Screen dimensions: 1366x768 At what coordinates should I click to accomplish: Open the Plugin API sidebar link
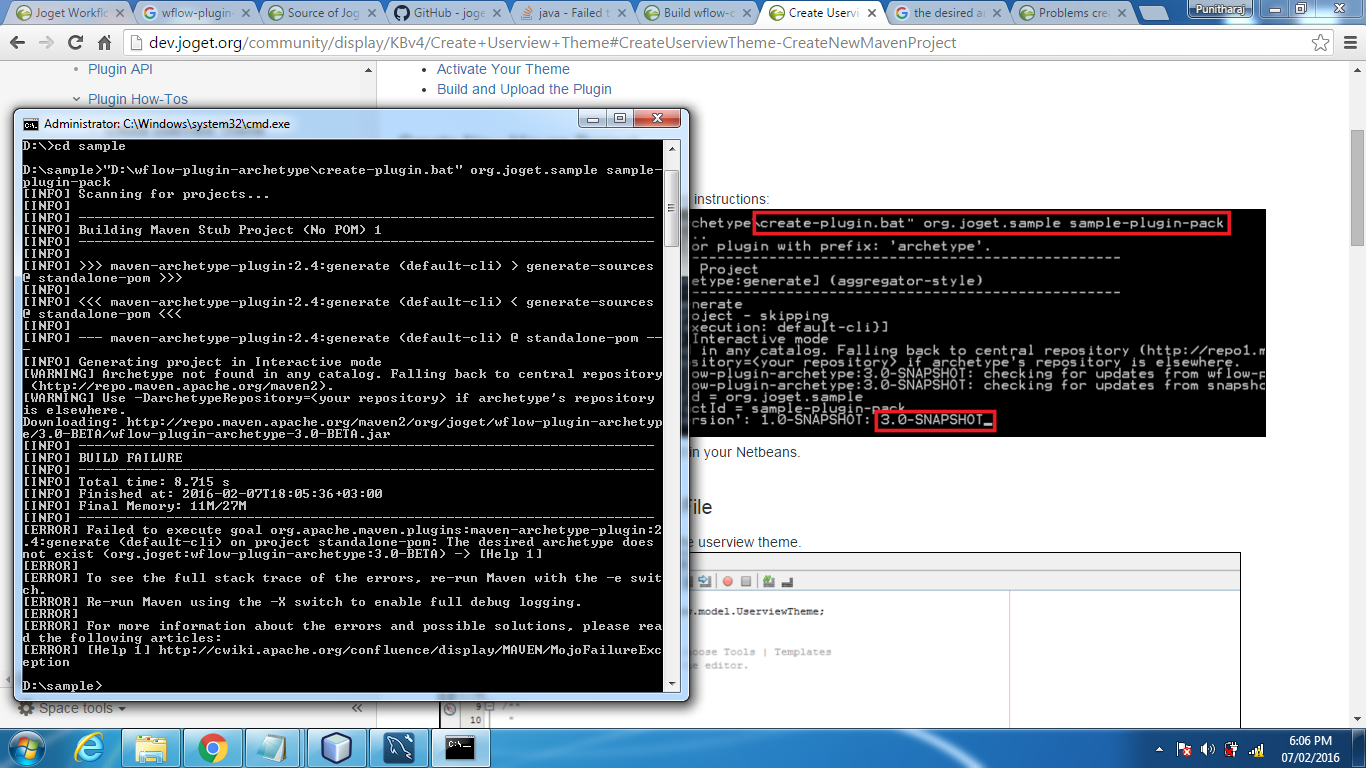[121, 69]
